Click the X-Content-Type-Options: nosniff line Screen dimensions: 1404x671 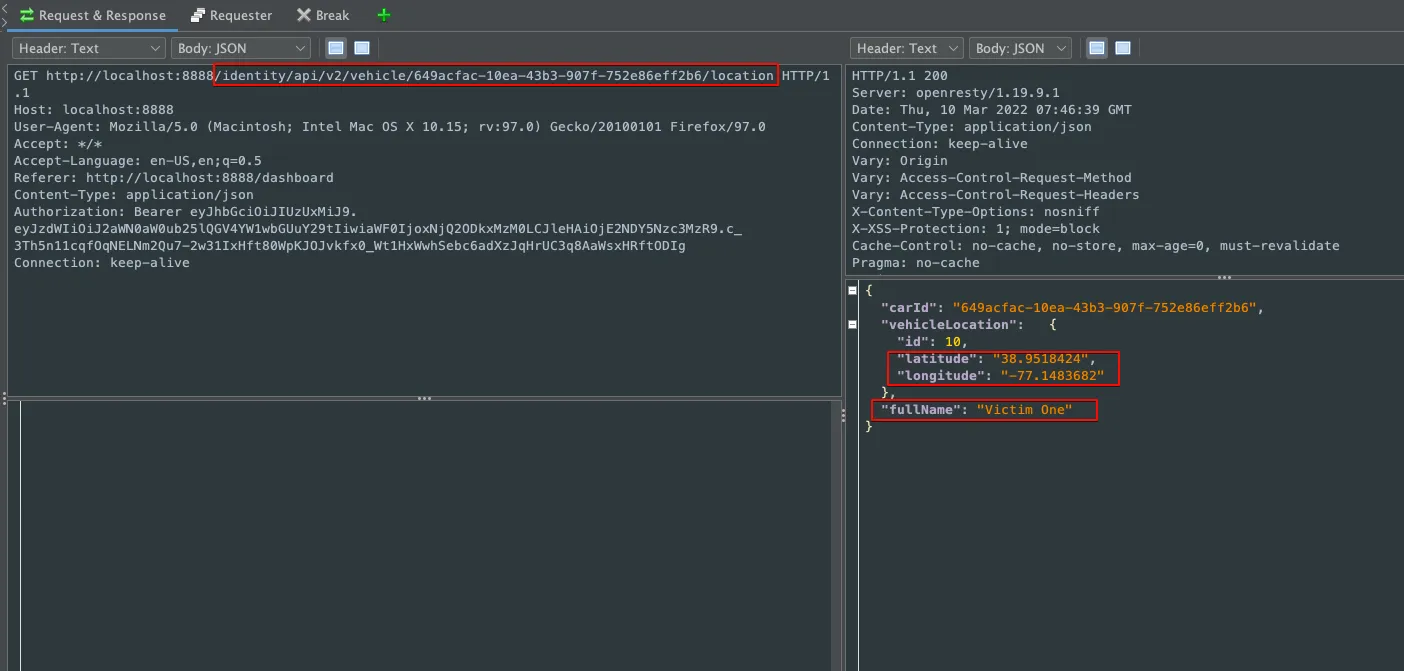pos(976,212)
